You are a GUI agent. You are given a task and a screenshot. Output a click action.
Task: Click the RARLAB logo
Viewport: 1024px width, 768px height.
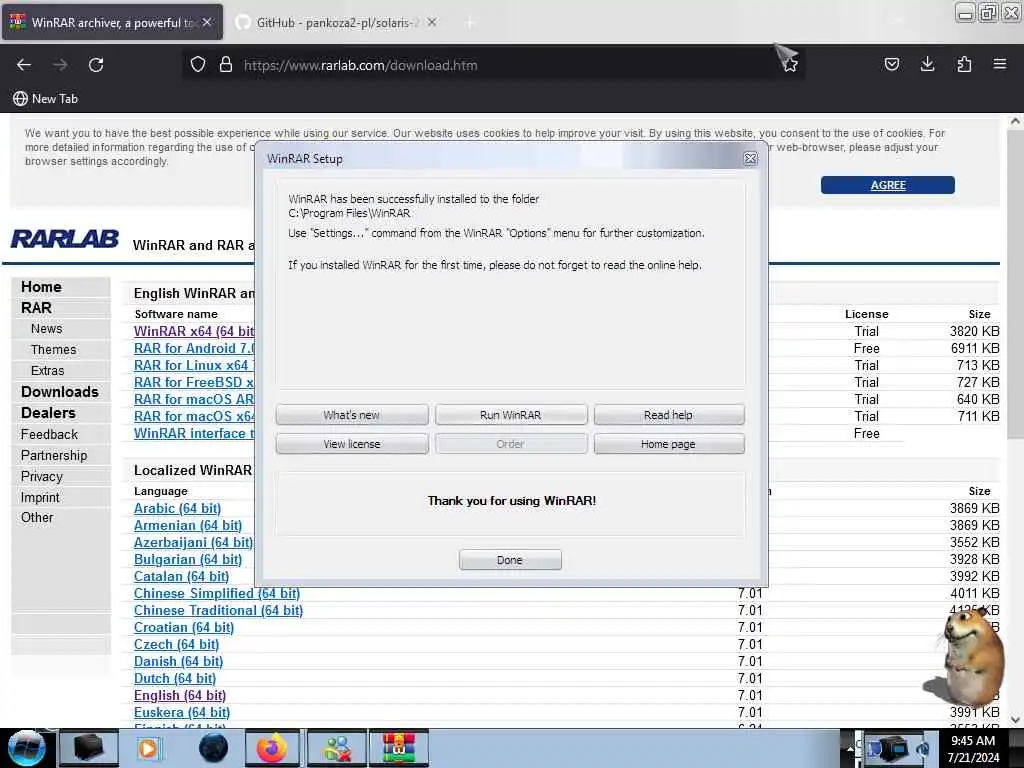tap(65, 239)
